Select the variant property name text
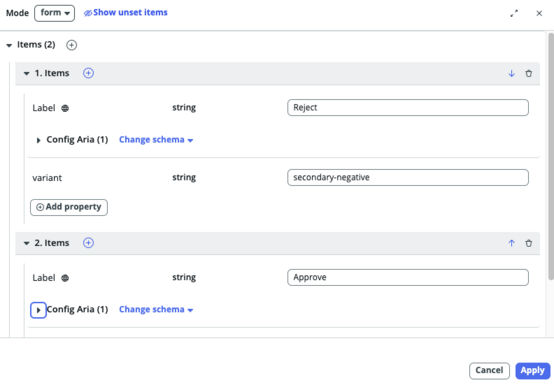 [47, 178]
